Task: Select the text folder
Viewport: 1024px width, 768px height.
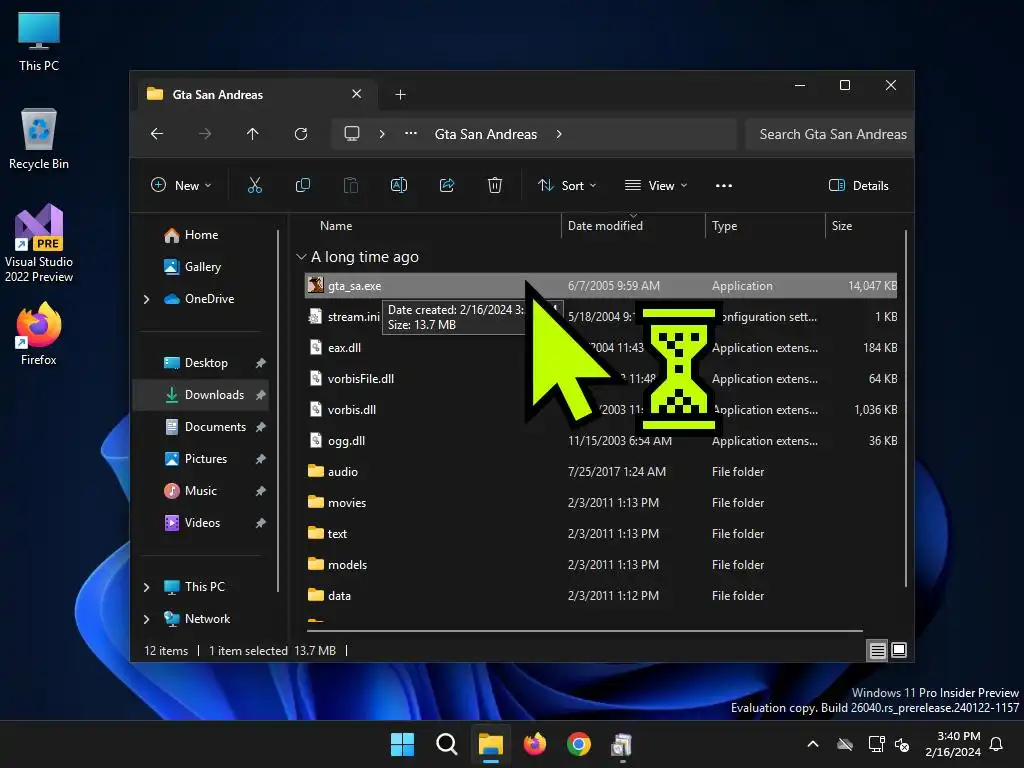Action: point(601,534)
